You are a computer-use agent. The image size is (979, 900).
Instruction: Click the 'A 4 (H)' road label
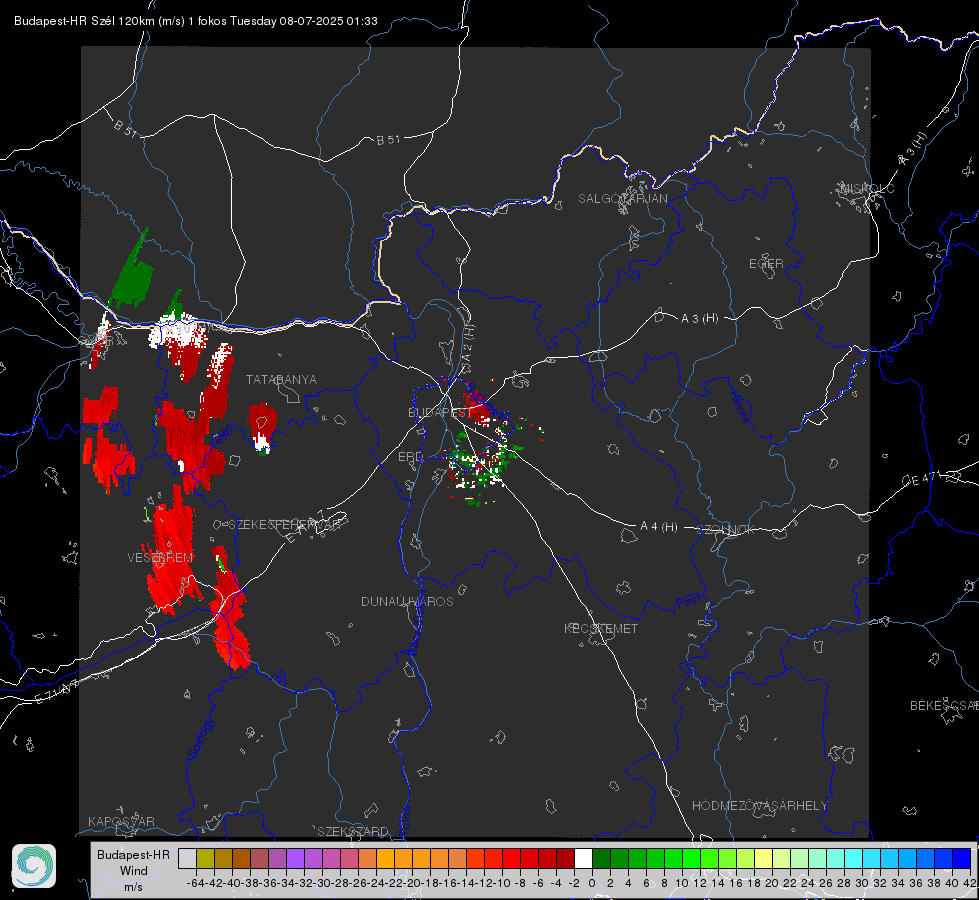659,527
